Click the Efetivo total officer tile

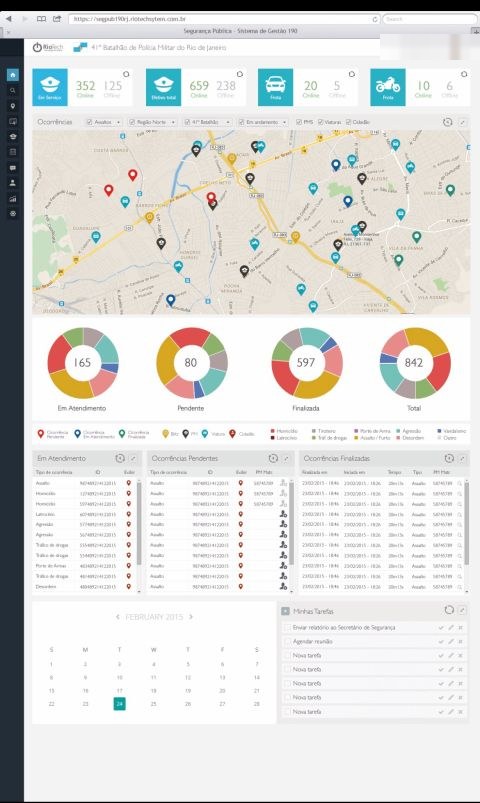click(x=163, y=87)
